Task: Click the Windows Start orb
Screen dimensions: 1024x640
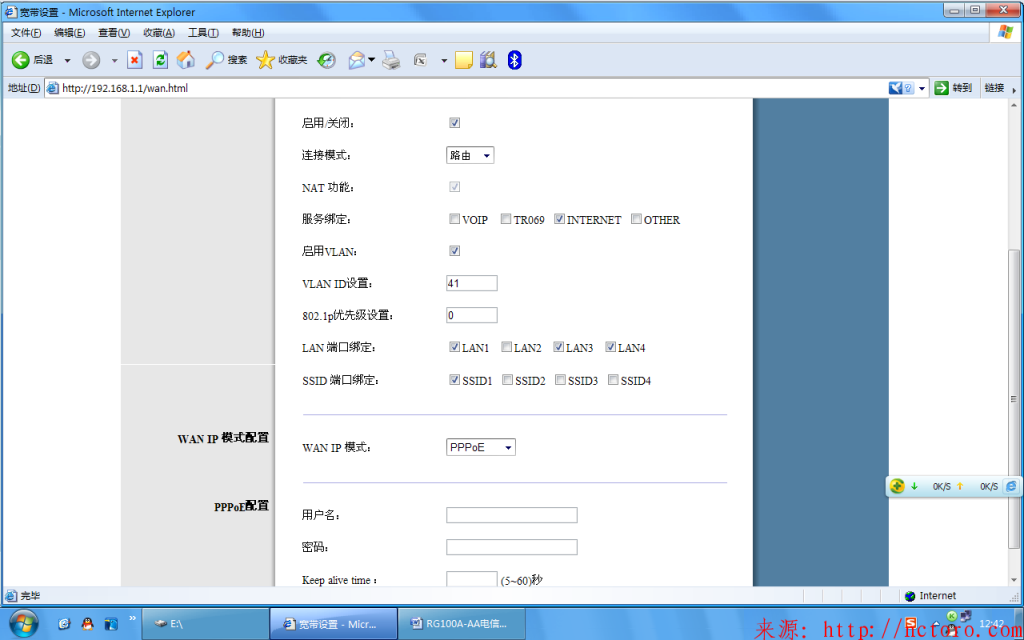Action: coord(23,624)
